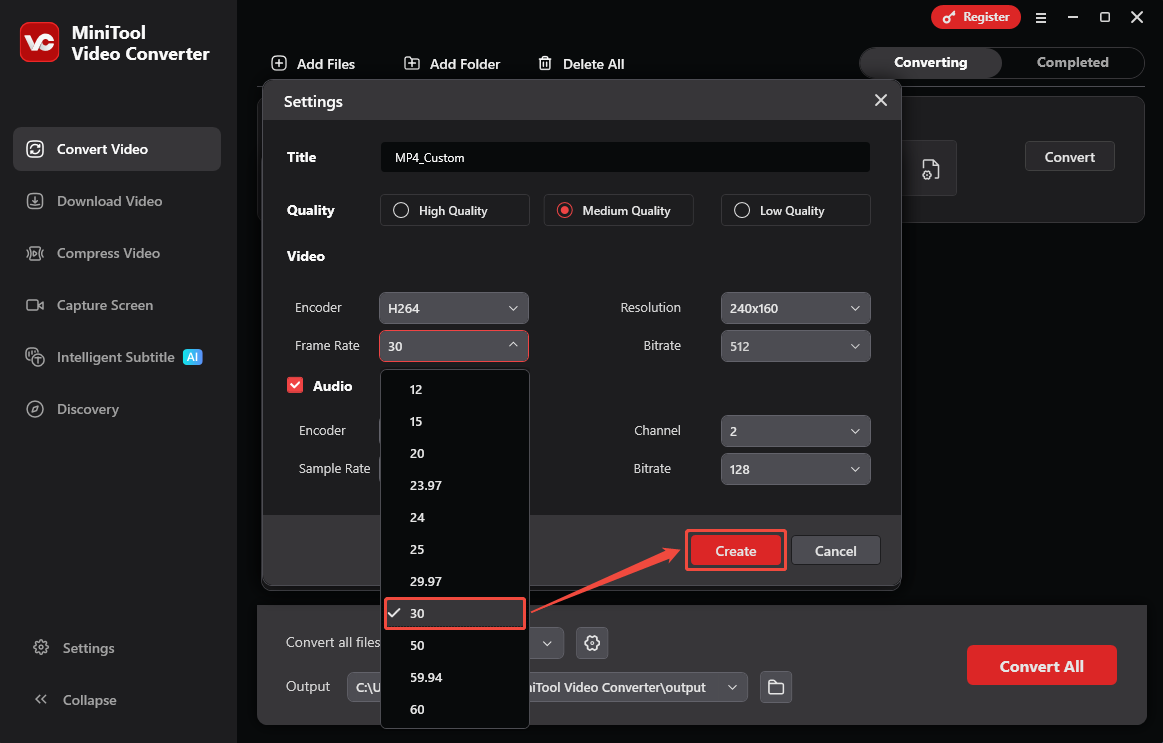Open the video Encoder H264 dropdown
The height and width of the screenshot is (743, 1163).
click(453, 307)
